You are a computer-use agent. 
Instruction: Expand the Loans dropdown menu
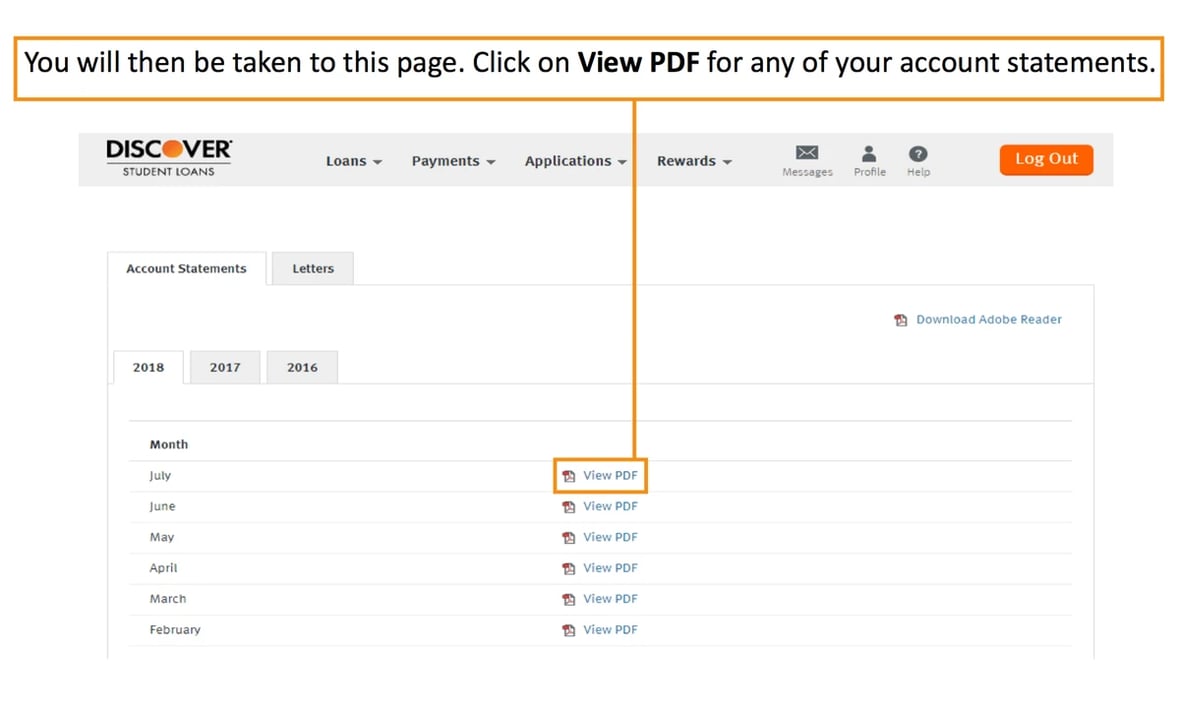tap(354, 161)
